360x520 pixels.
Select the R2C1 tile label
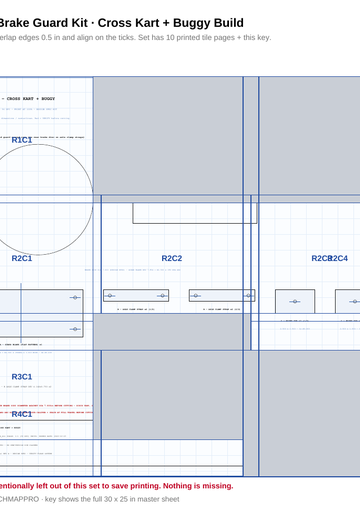[22, 258]
